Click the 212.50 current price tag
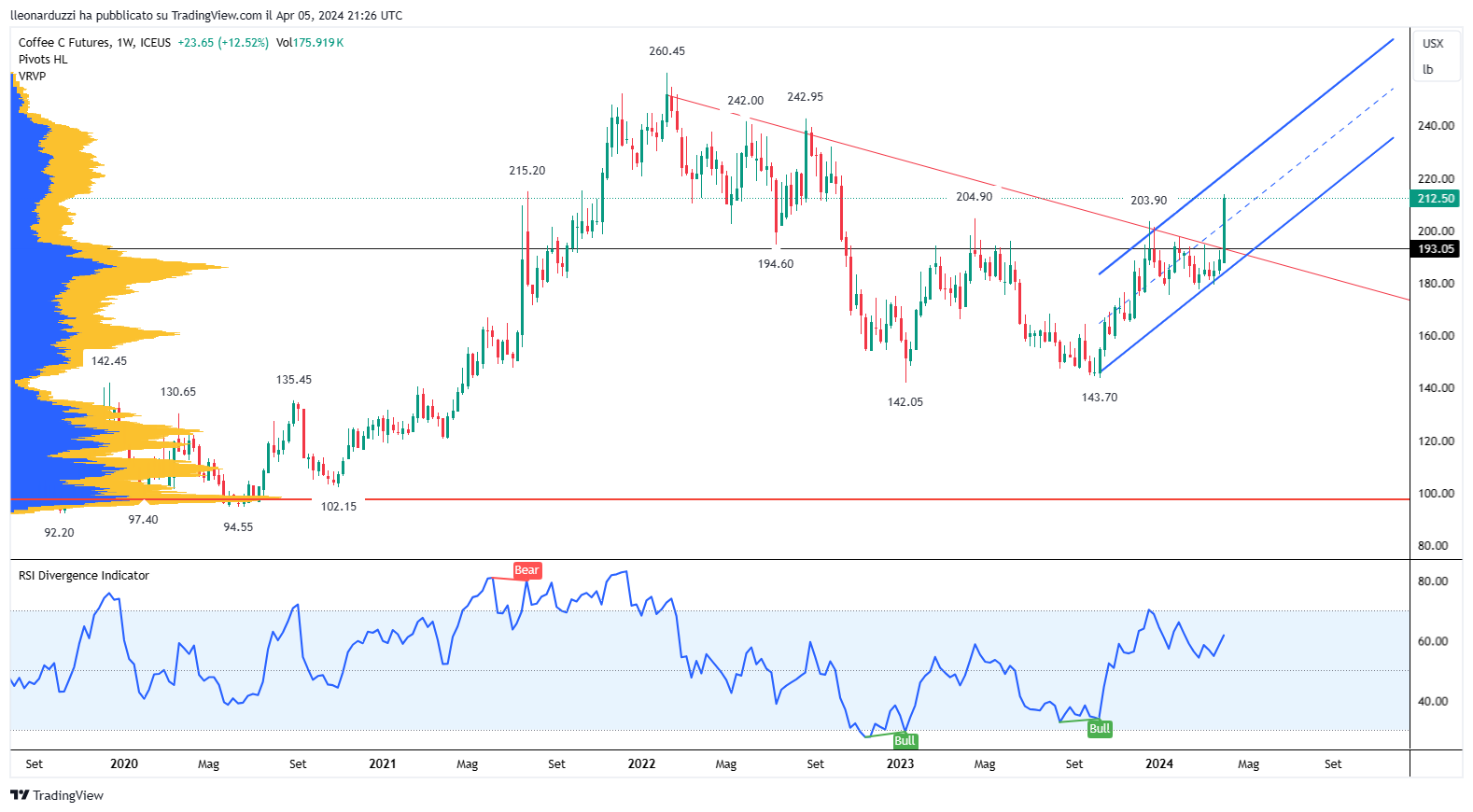 click(1436, 198)
